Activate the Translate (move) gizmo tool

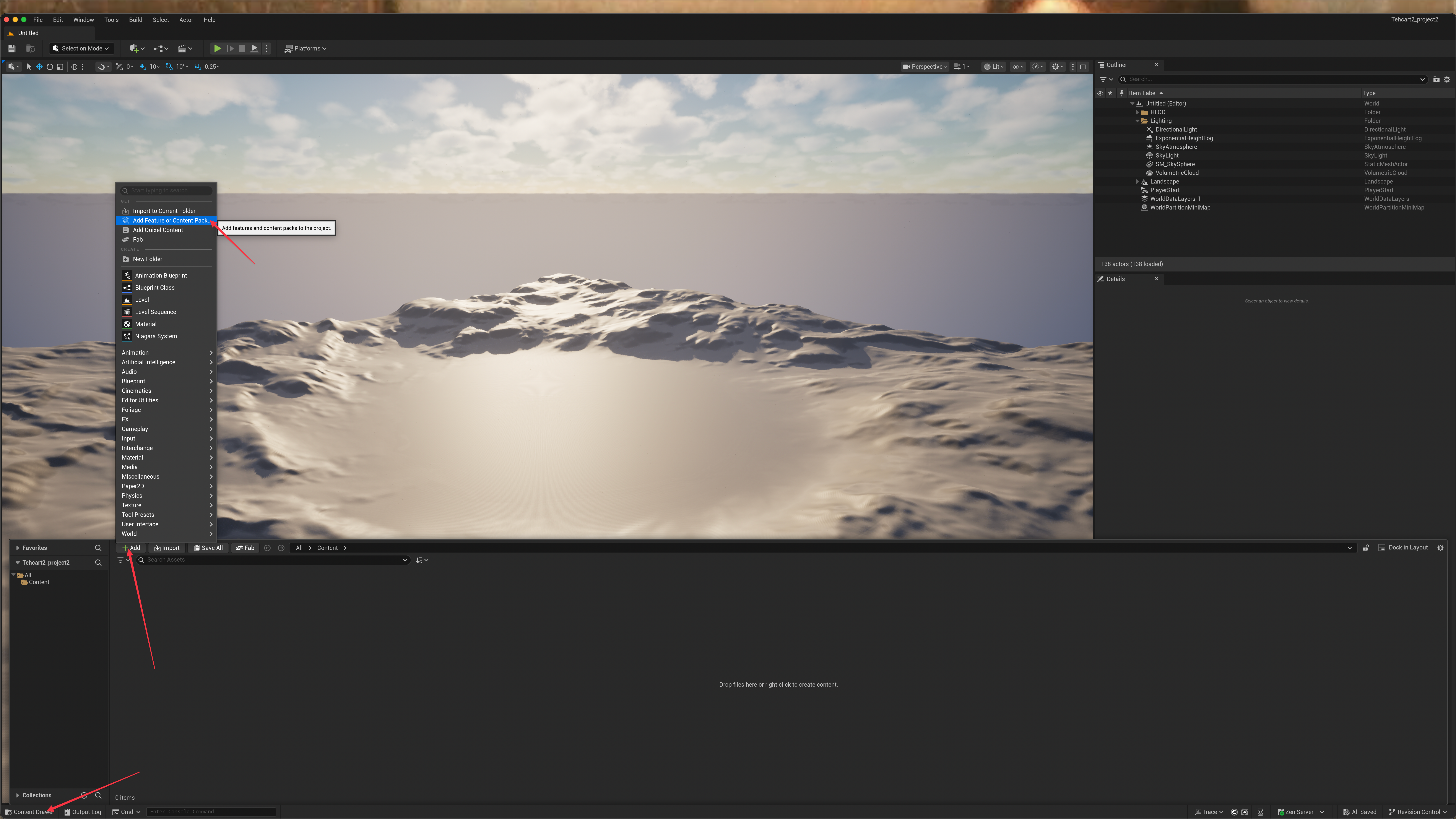[40, 67]
